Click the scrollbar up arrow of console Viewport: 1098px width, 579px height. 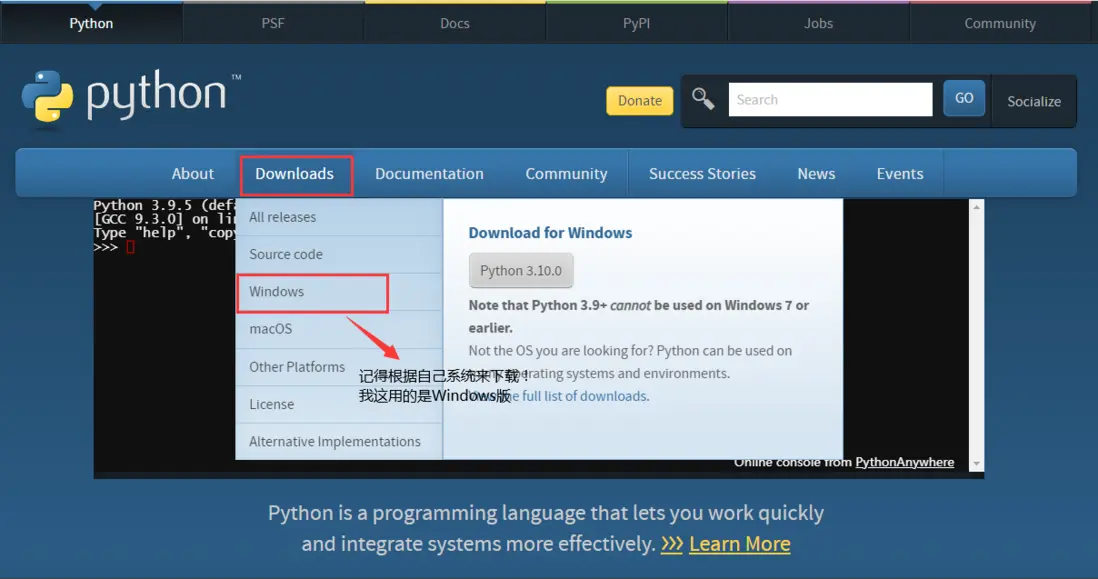tap(976, 207)
